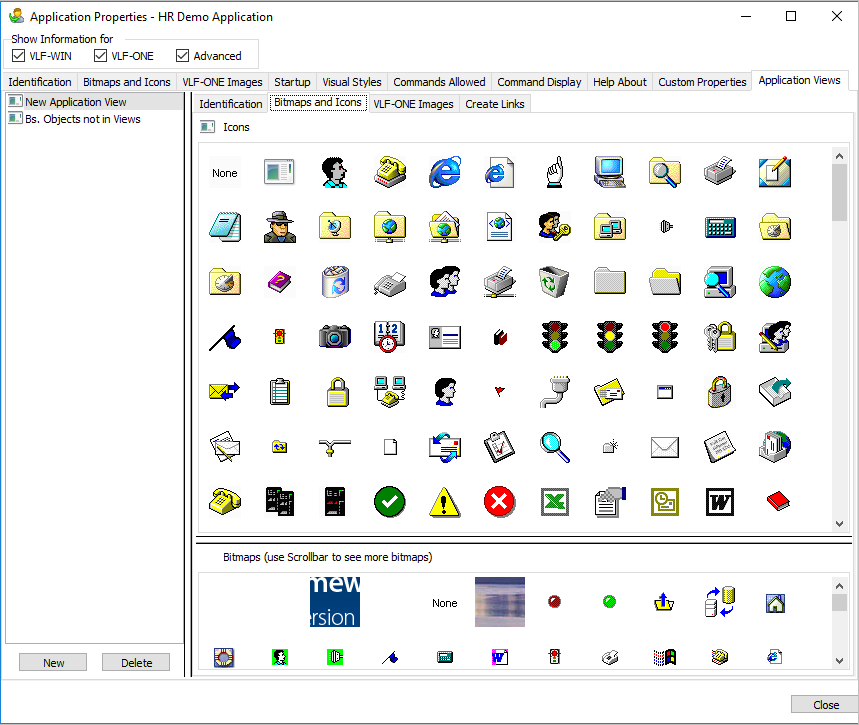
Task: Choose the yellow telephone icon in first row
Action: [390, 173]
